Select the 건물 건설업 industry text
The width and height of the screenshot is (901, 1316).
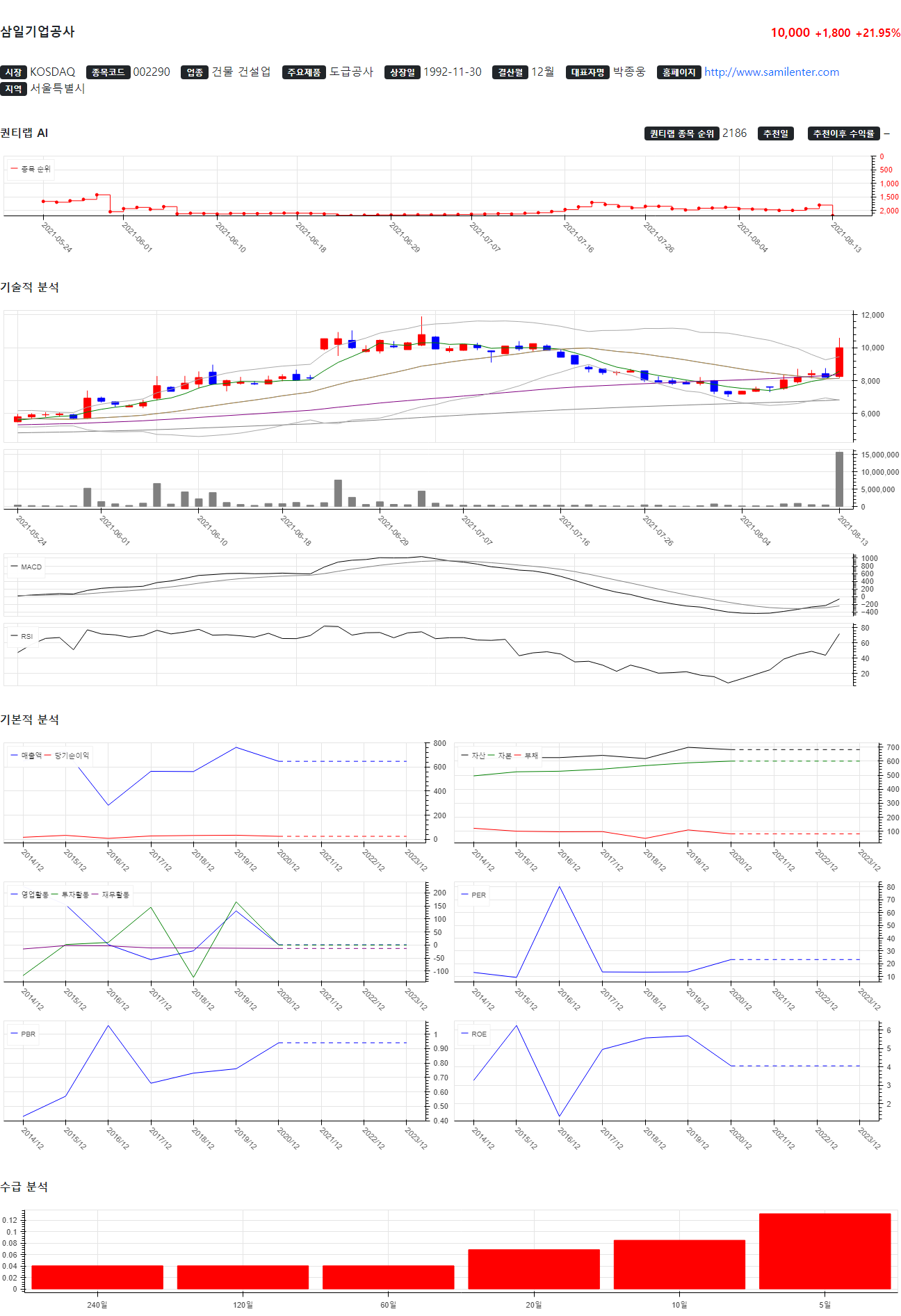point(241,72)
